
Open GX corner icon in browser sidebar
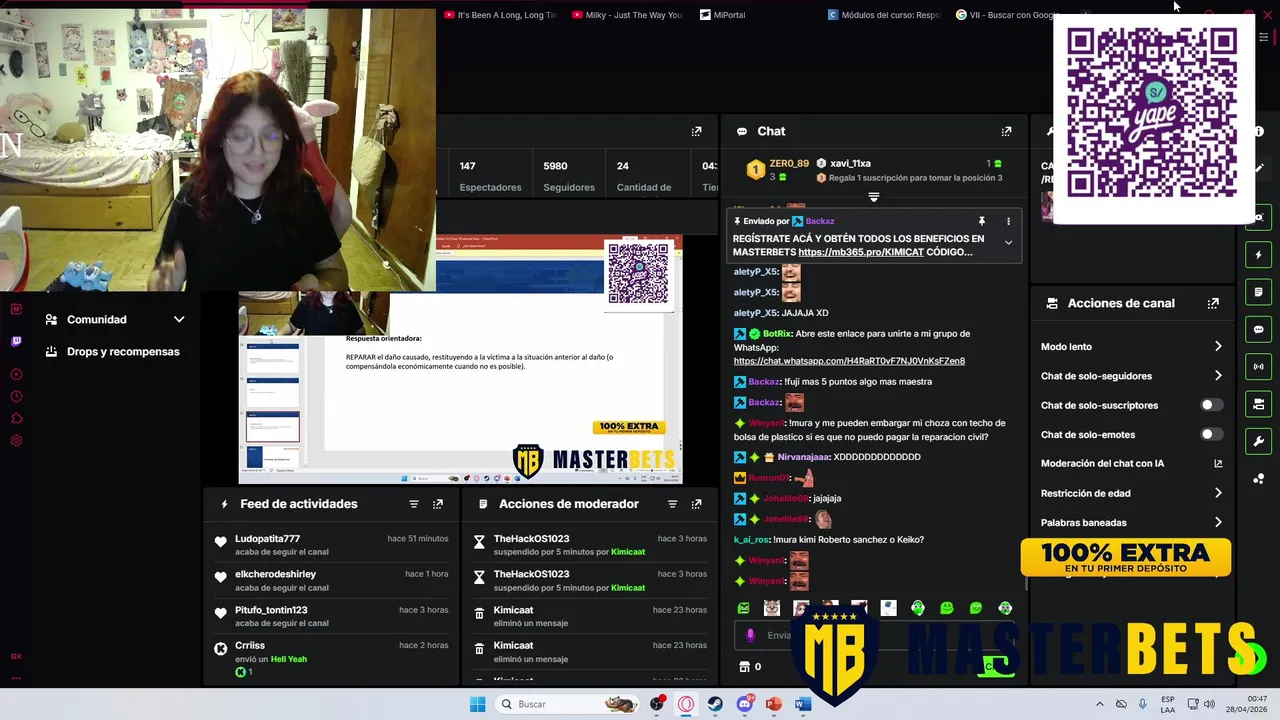click(x=16, y=656)
